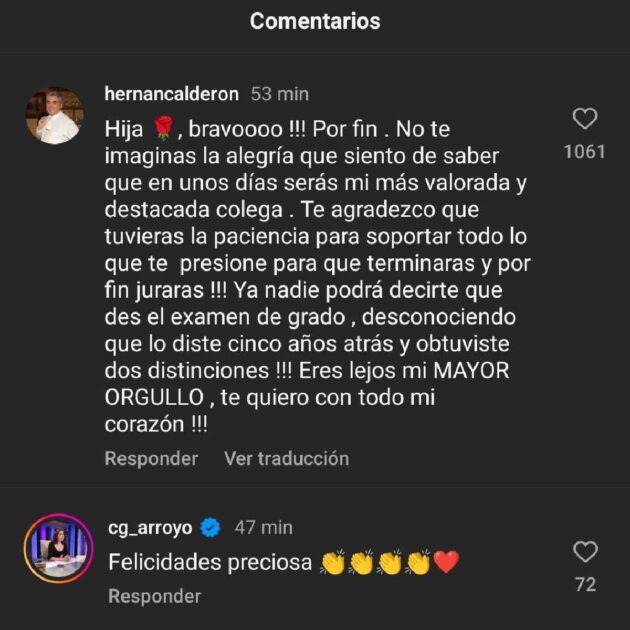Open the hernancalderon username link
The width and height of the screenshot is (630, 630).
point(171,94)
